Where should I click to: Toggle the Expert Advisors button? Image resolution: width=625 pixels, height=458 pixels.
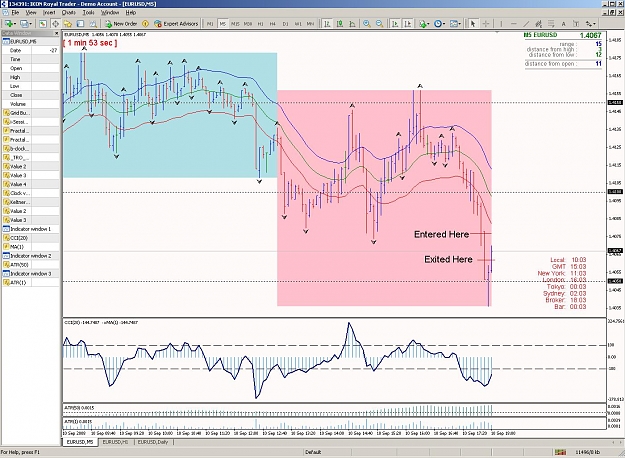coord(176,24)
